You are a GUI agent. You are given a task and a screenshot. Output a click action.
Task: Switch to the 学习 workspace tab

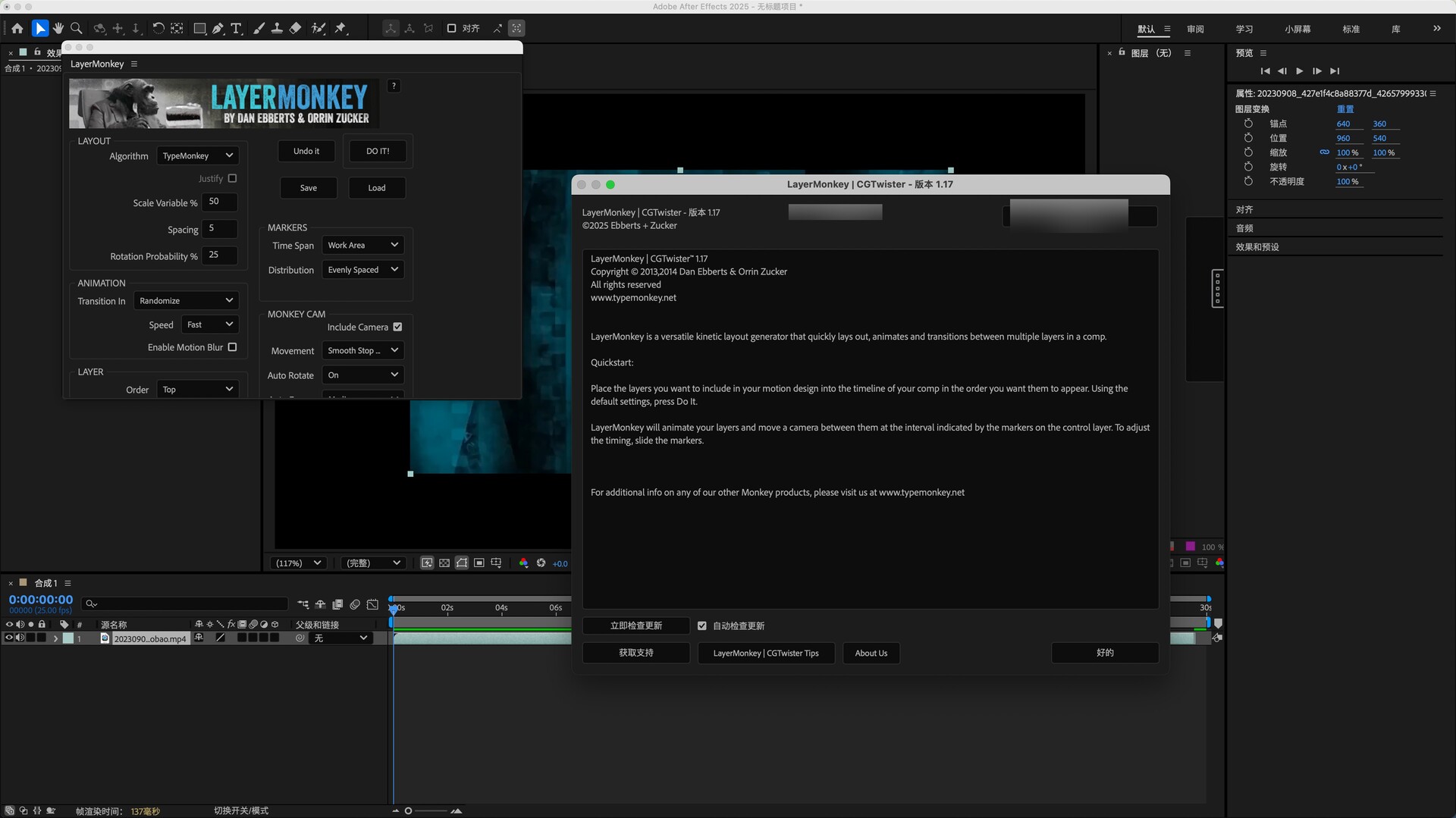[1244, 29]
